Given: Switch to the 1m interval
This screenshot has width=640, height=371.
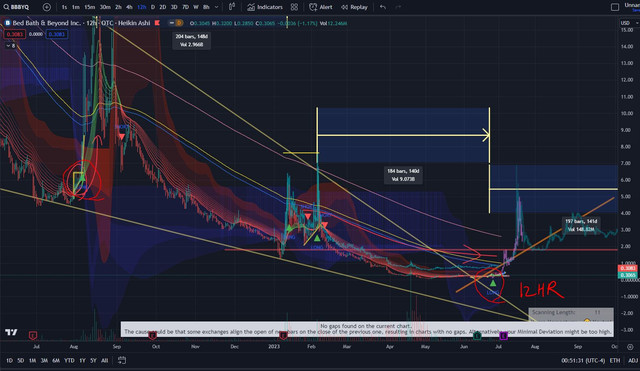Looking at the screenshot, I should 76,7.
